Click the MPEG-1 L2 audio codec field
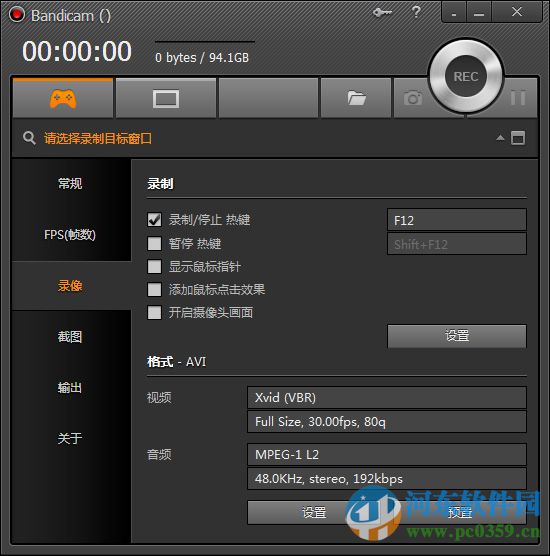This screenshot has width=550, height=556. click(x=387, y=455)
